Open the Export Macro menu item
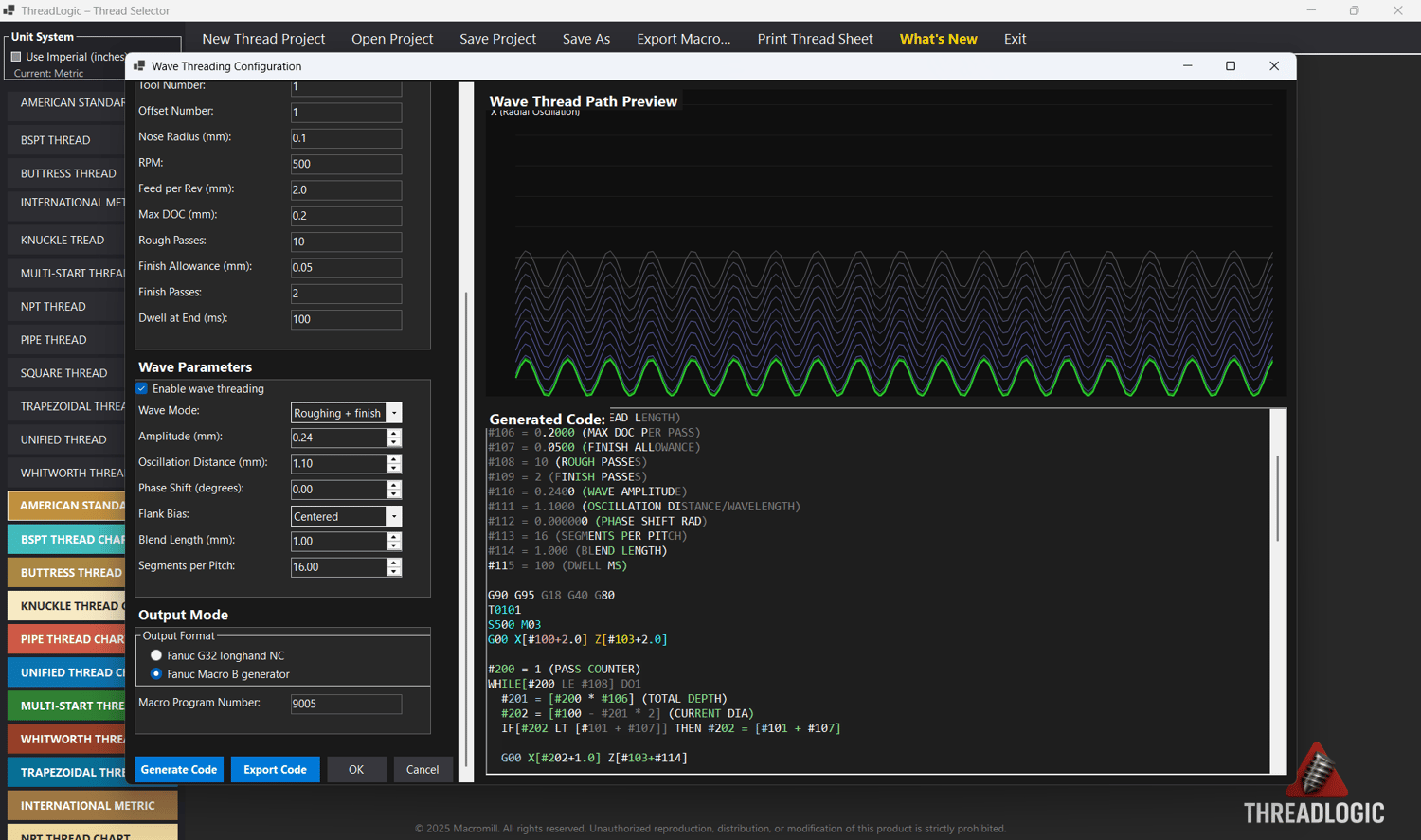Viewport: 1421px width, 840px height. [x=683, y=39]
